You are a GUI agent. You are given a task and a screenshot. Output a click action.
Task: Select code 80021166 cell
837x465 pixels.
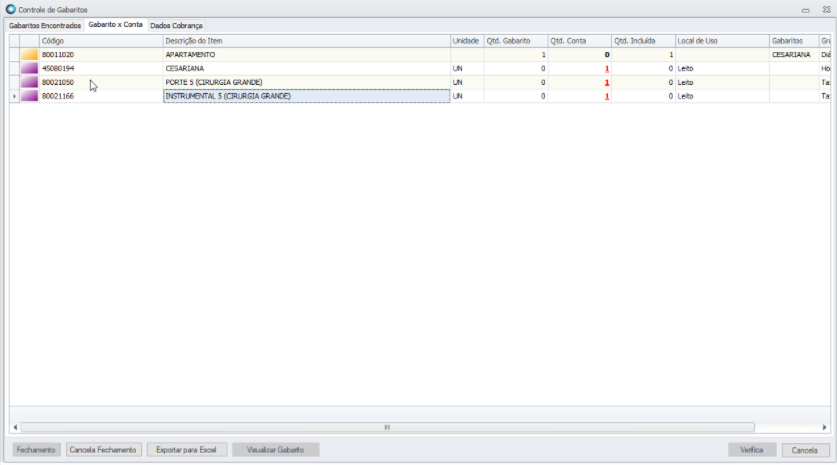tap(101, 96)
